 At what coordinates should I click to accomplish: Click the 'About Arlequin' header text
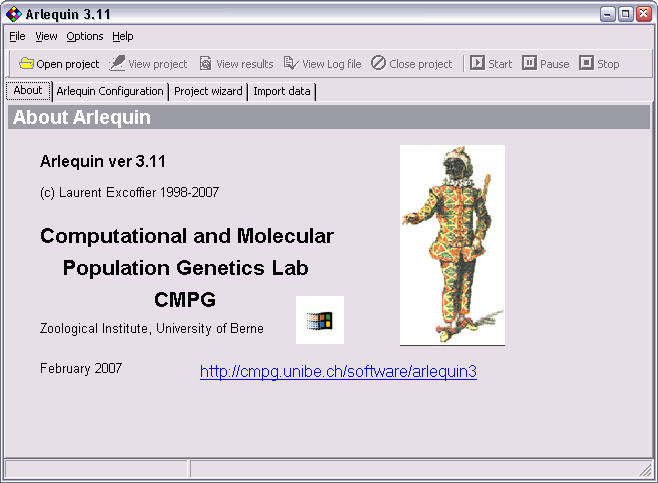click(82, 117)
